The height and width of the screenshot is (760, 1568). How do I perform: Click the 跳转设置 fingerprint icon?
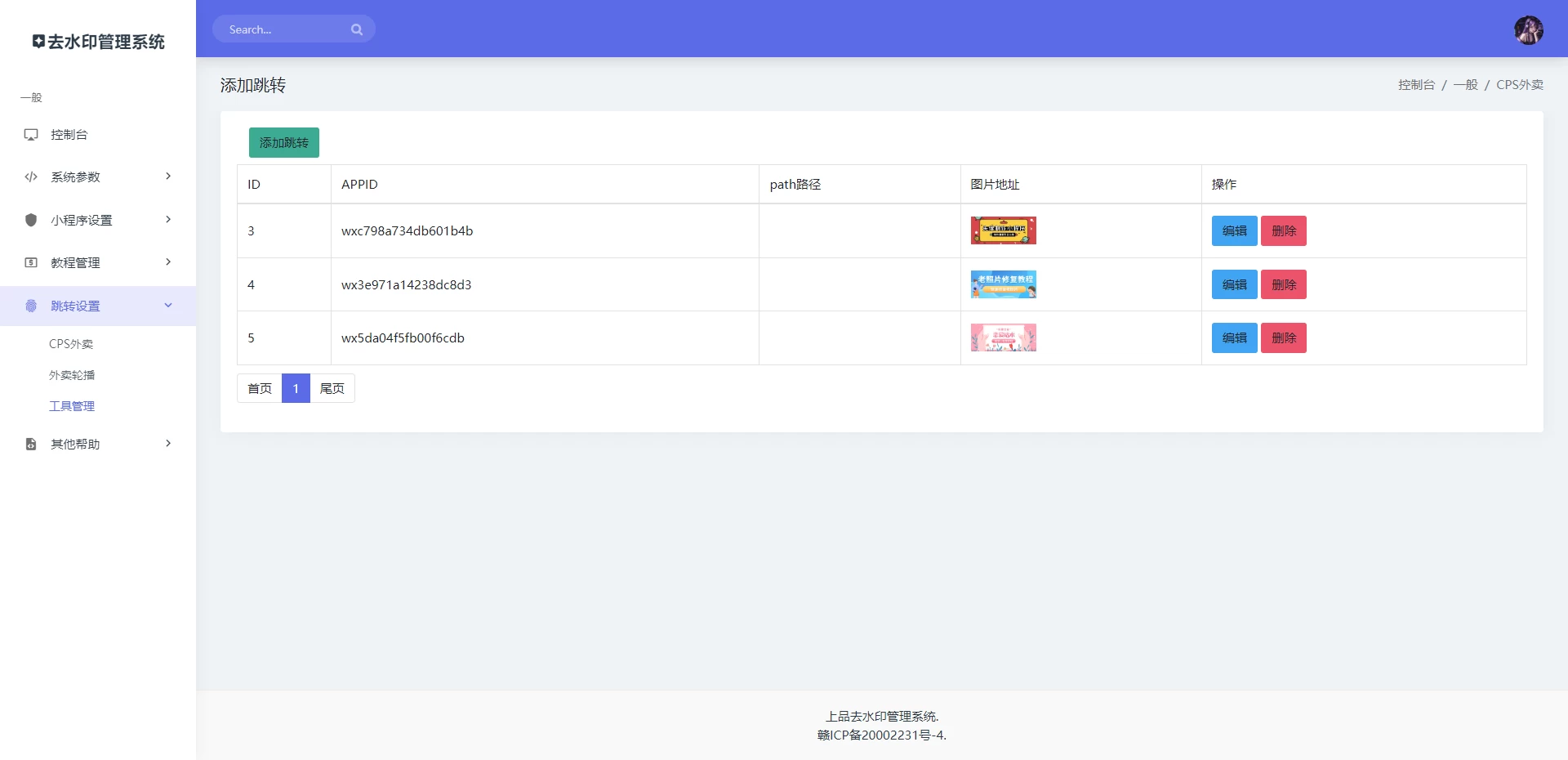pos(30,306)
